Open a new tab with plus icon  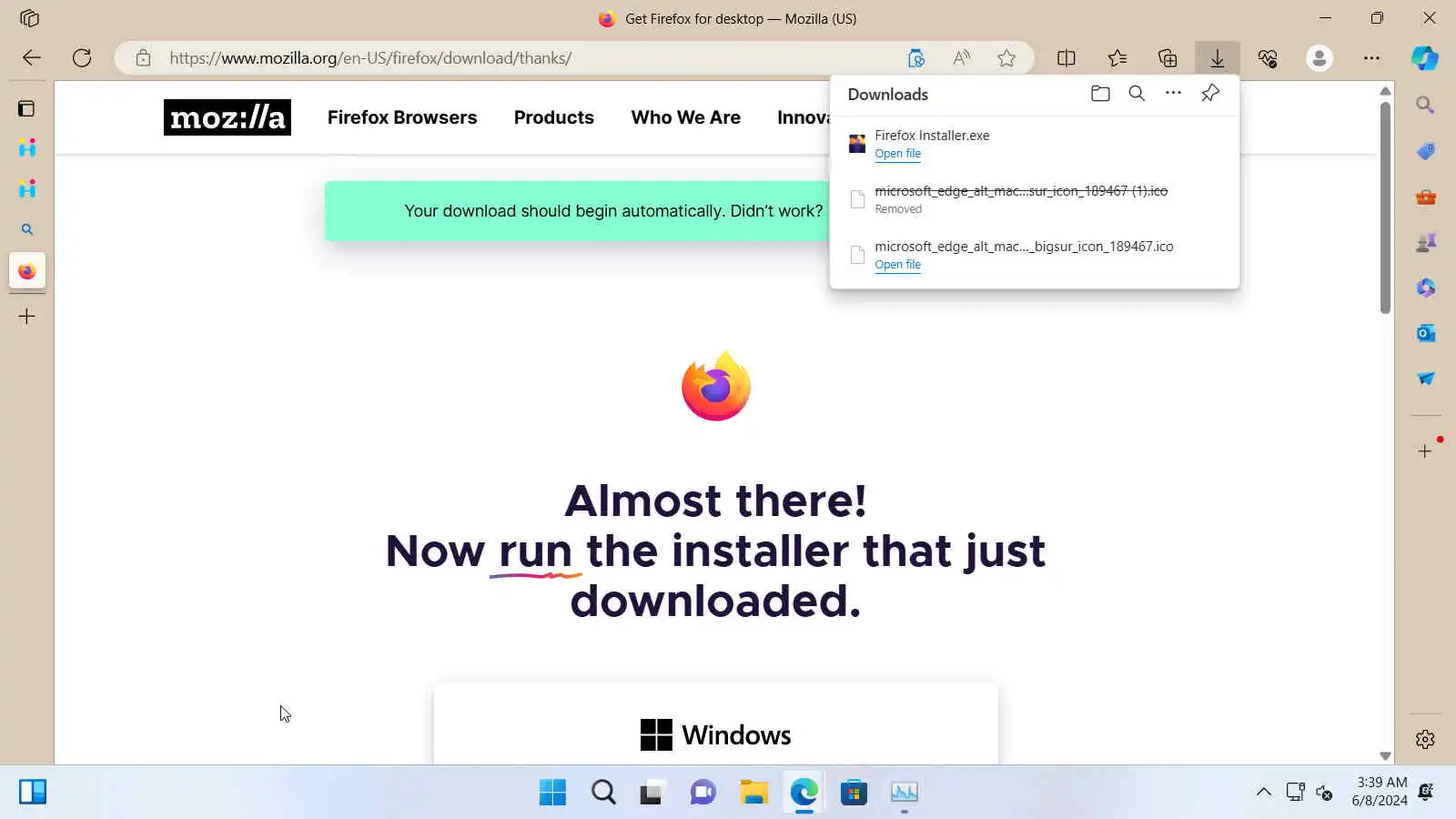click(27, 317)
